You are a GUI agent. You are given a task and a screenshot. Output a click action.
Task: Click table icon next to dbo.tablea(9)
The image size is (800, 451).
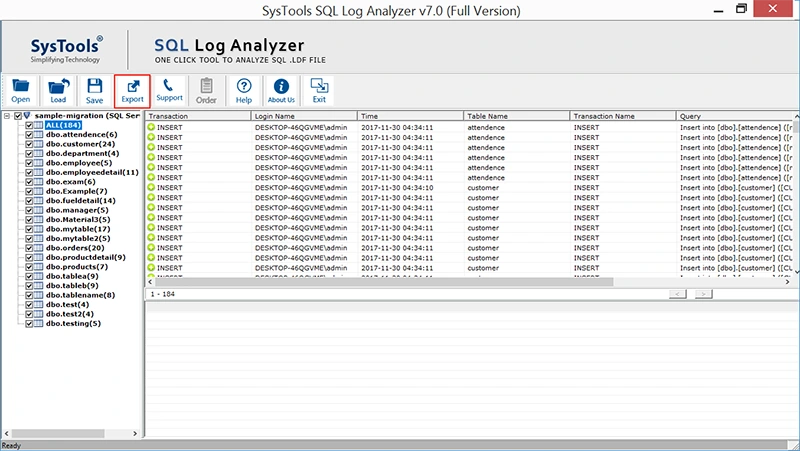pos(38,276)
